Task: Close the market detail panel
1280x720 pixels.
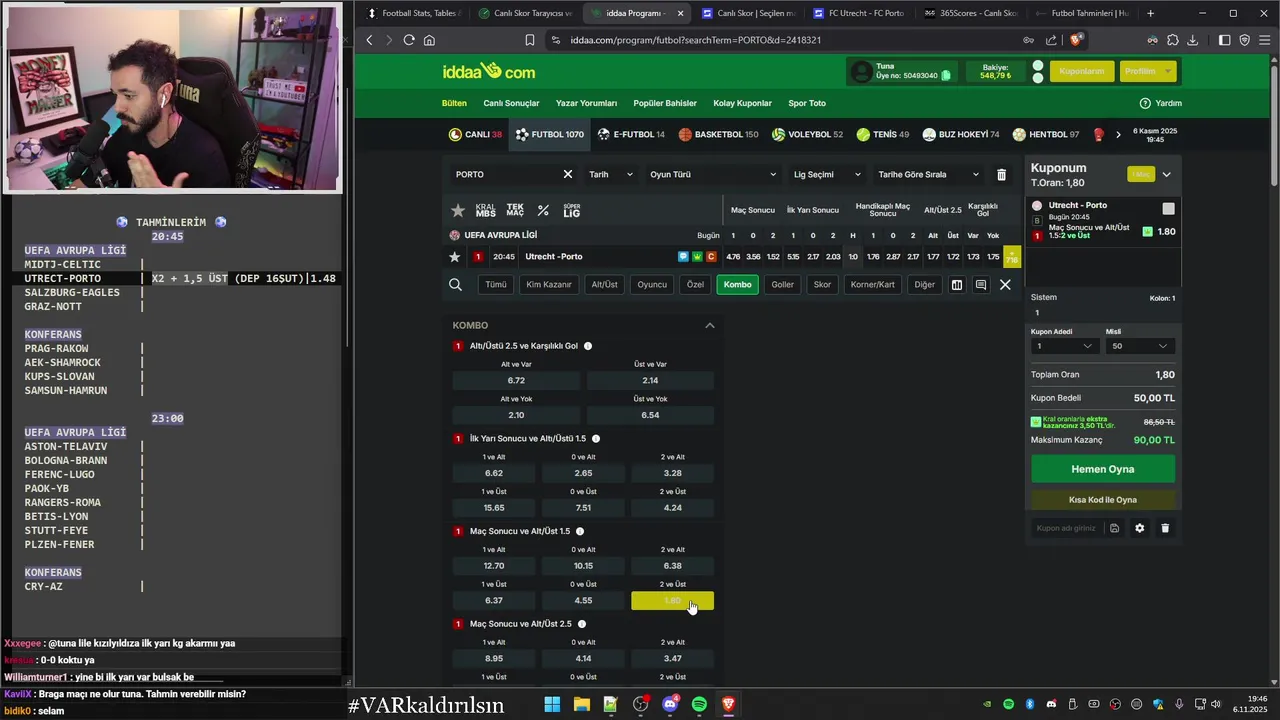Action: click(x=1005, y=285)
